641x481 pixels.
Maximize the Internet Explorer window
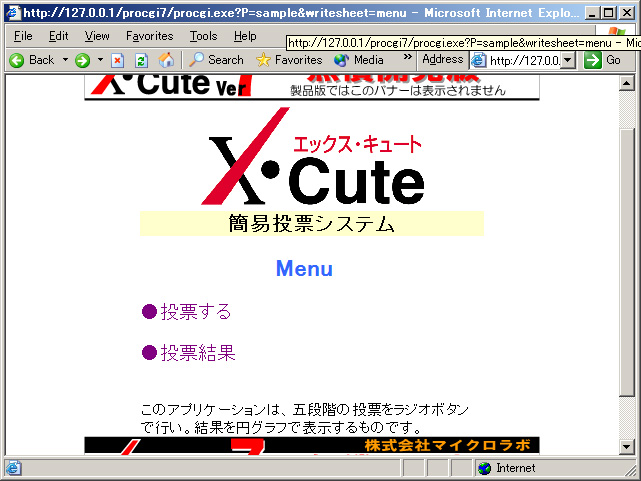point(608,13)
